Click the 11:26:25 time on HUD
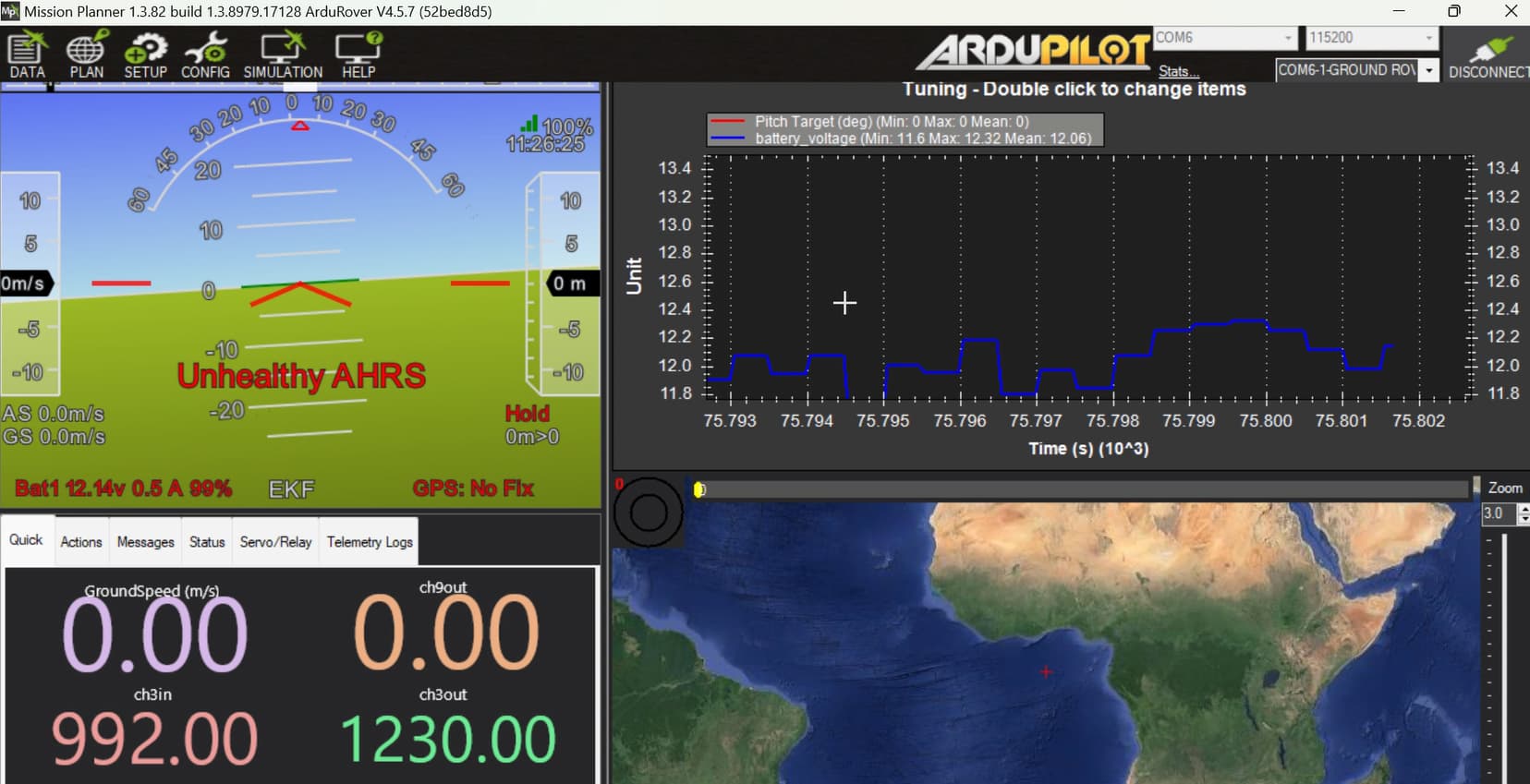This screenshot has width=1530, height=784. (545, 144)
